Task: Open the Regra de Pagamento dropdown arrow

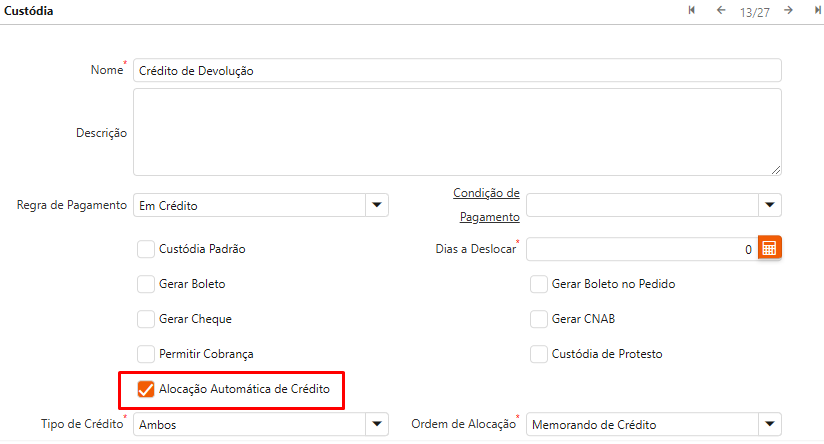Action: click(x=377, y=205)
